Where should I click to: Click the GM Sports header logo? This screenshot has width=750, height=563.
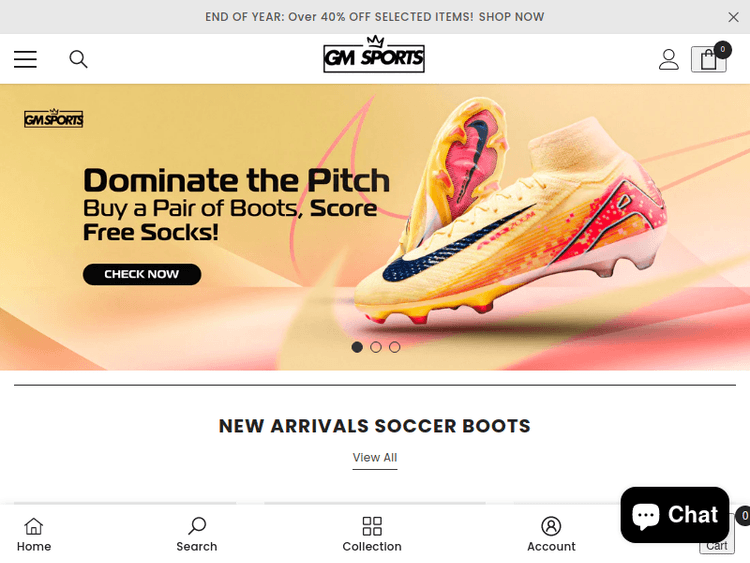[x=374, y=57]
